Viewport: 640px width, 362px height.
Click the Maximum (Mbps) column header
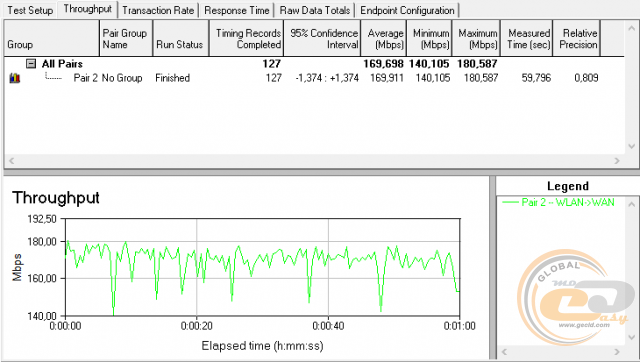476,38
